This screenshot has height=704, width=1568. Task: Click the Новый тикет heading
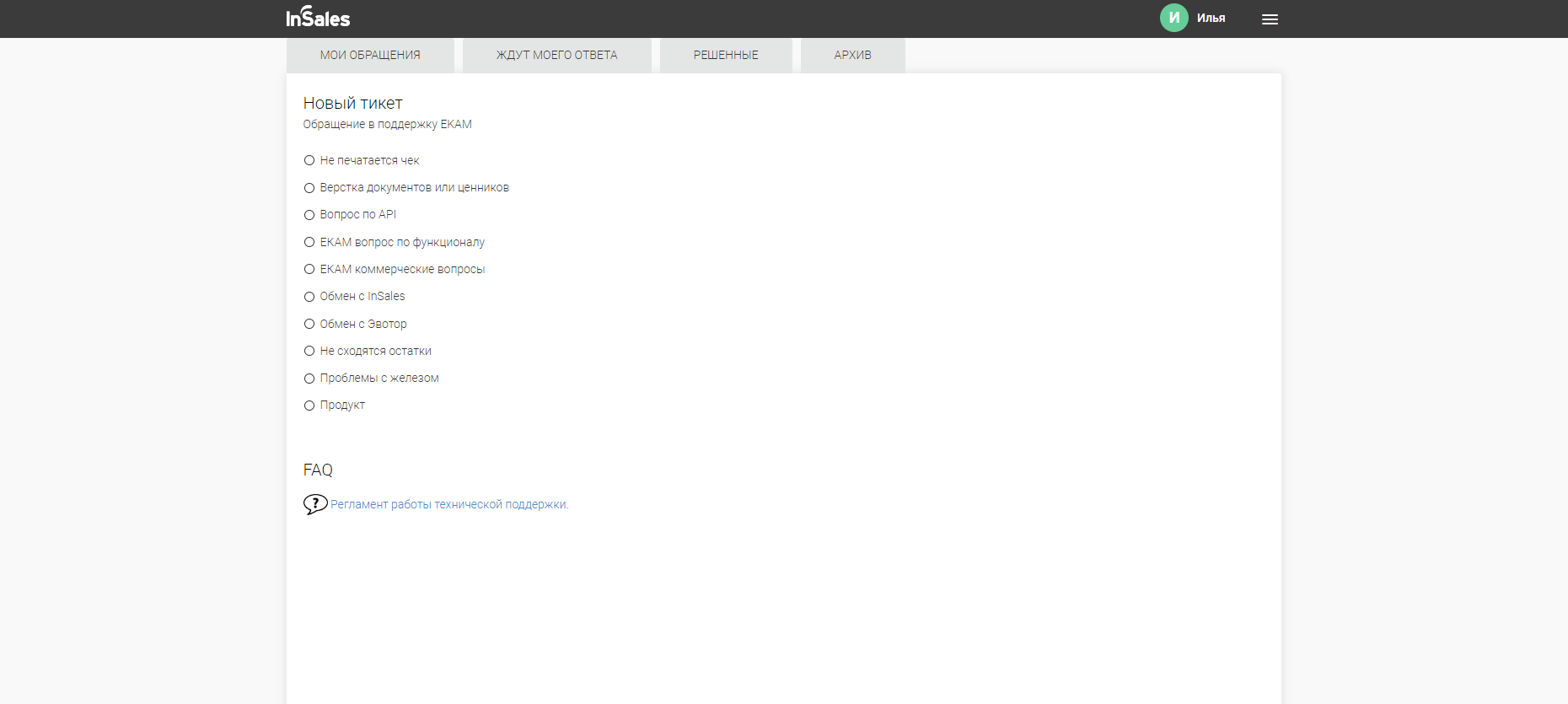pos(352,103)
